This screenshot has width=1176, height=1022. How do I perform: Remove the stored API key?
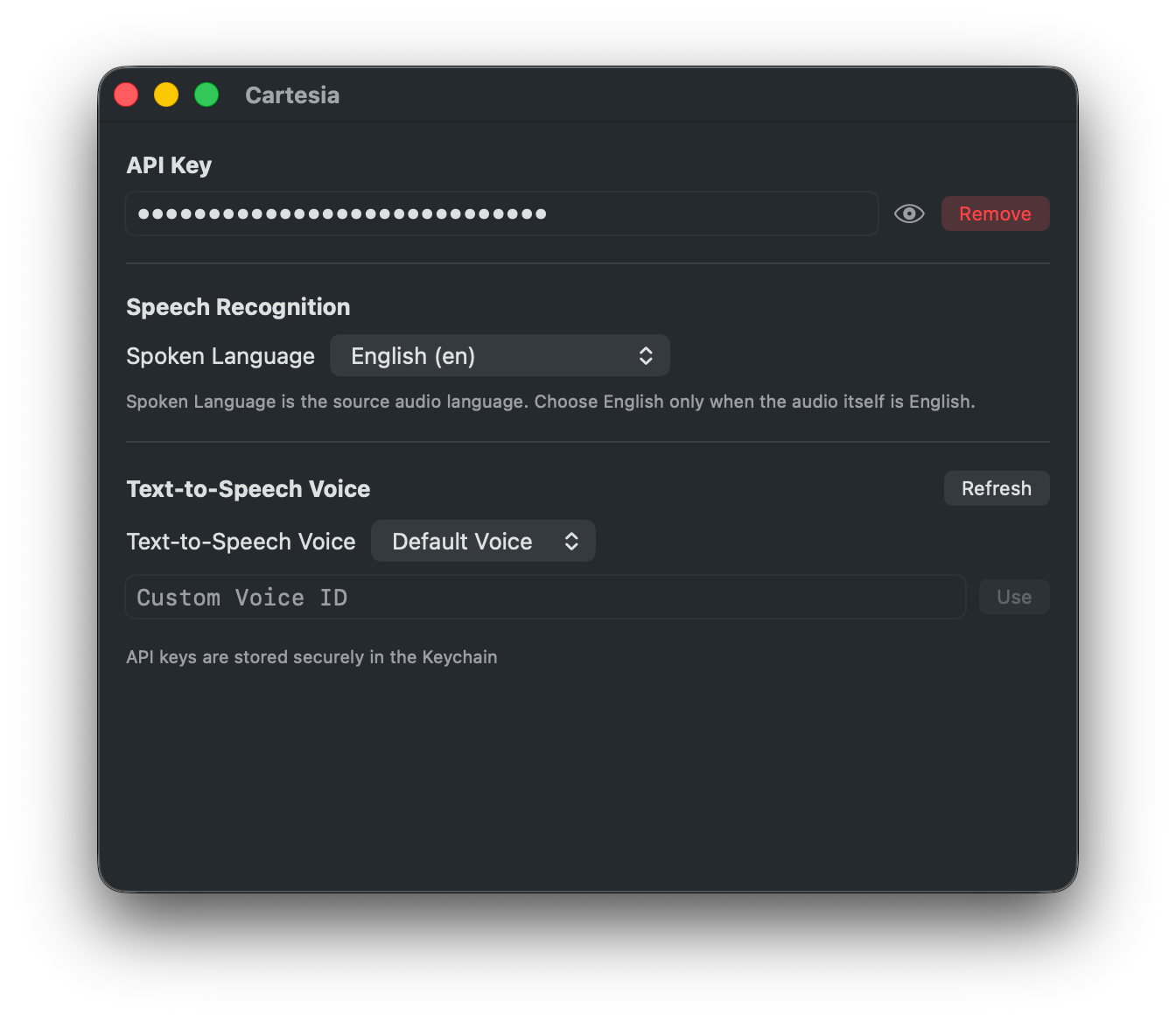click(995, 213)
